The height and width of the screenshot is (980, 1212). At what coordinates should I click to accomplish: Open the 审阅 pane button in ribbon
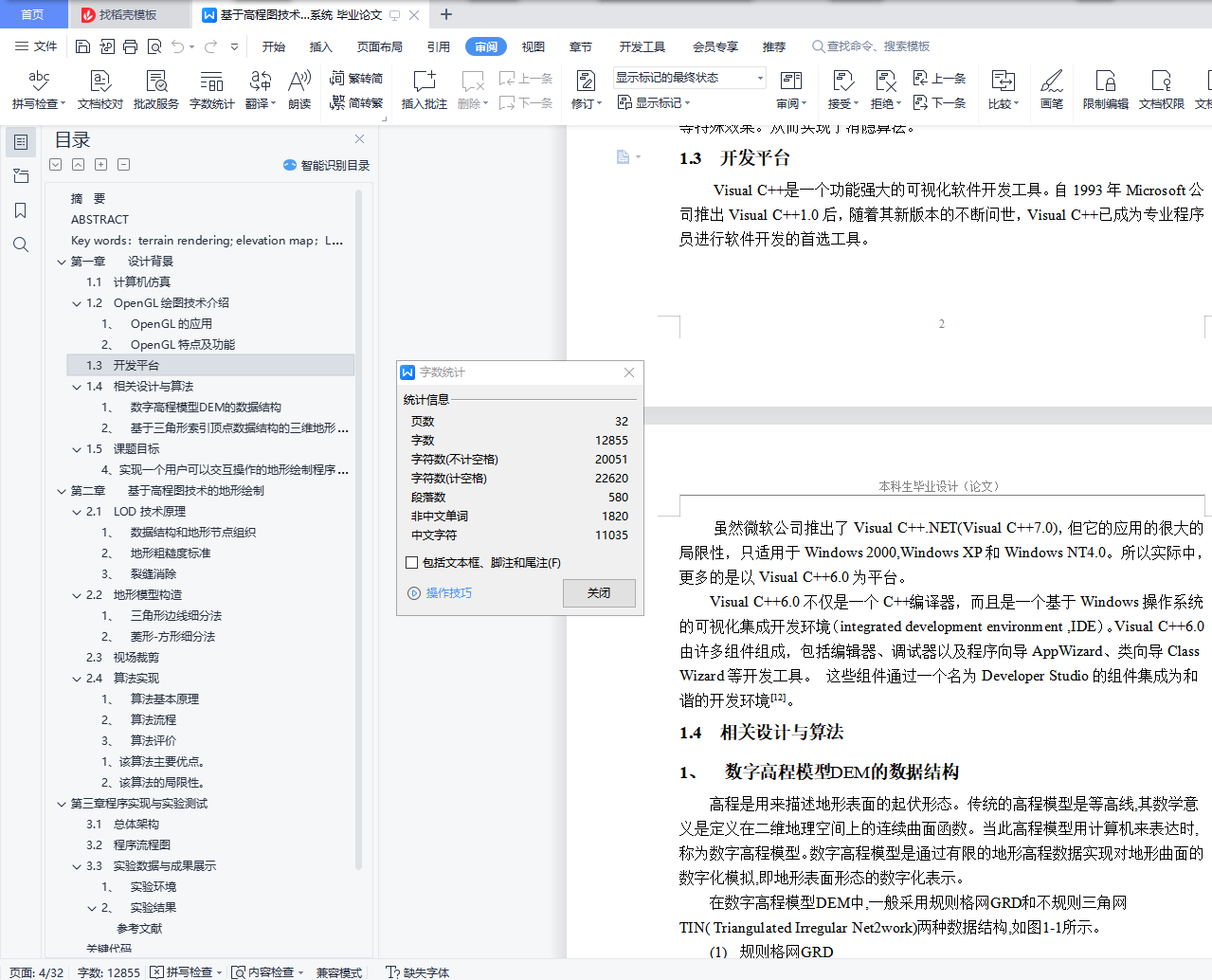pos(790,90)
